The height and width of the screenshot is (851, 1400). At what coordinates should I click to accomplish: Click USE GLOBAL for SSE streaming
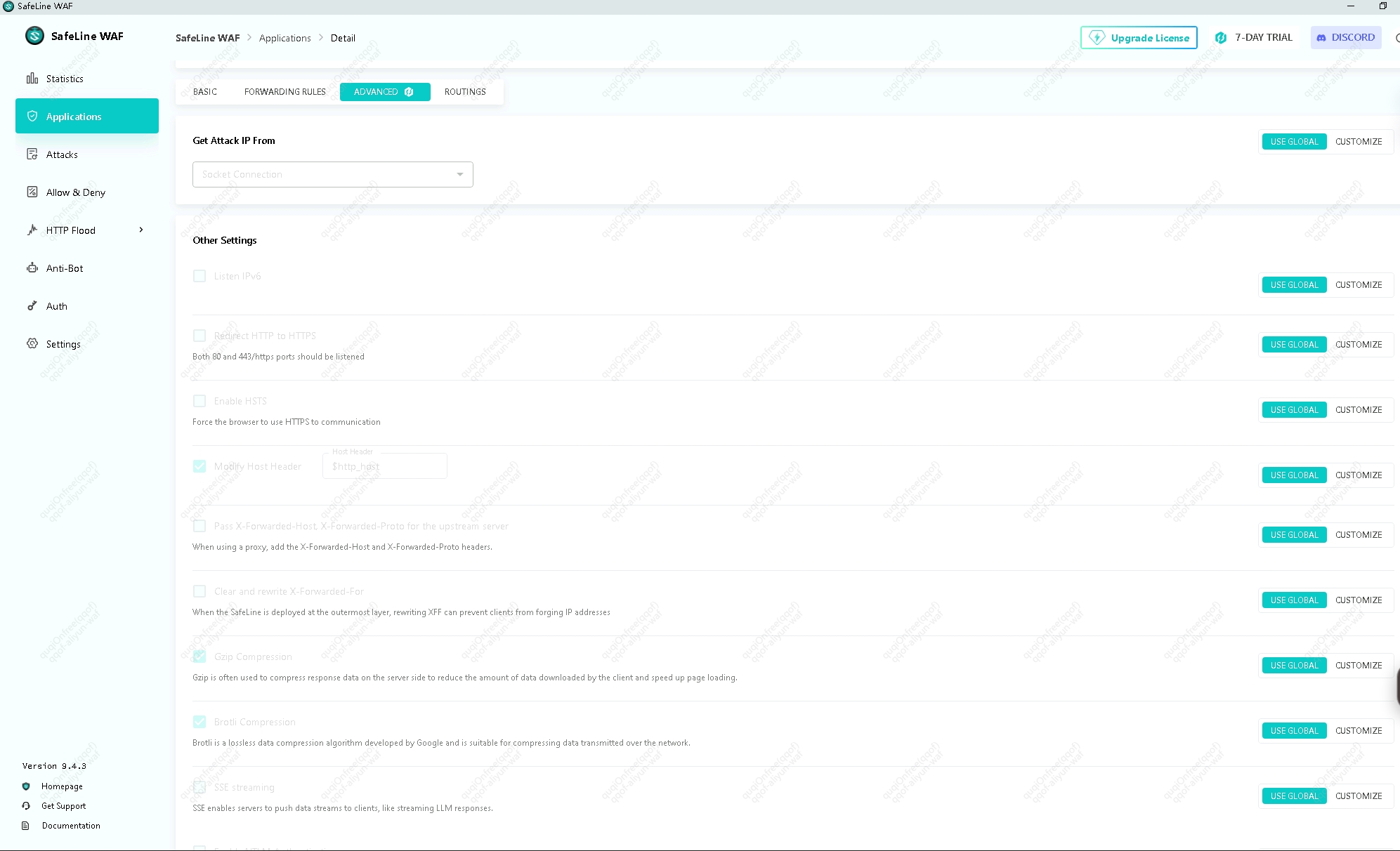point(1294,796)
